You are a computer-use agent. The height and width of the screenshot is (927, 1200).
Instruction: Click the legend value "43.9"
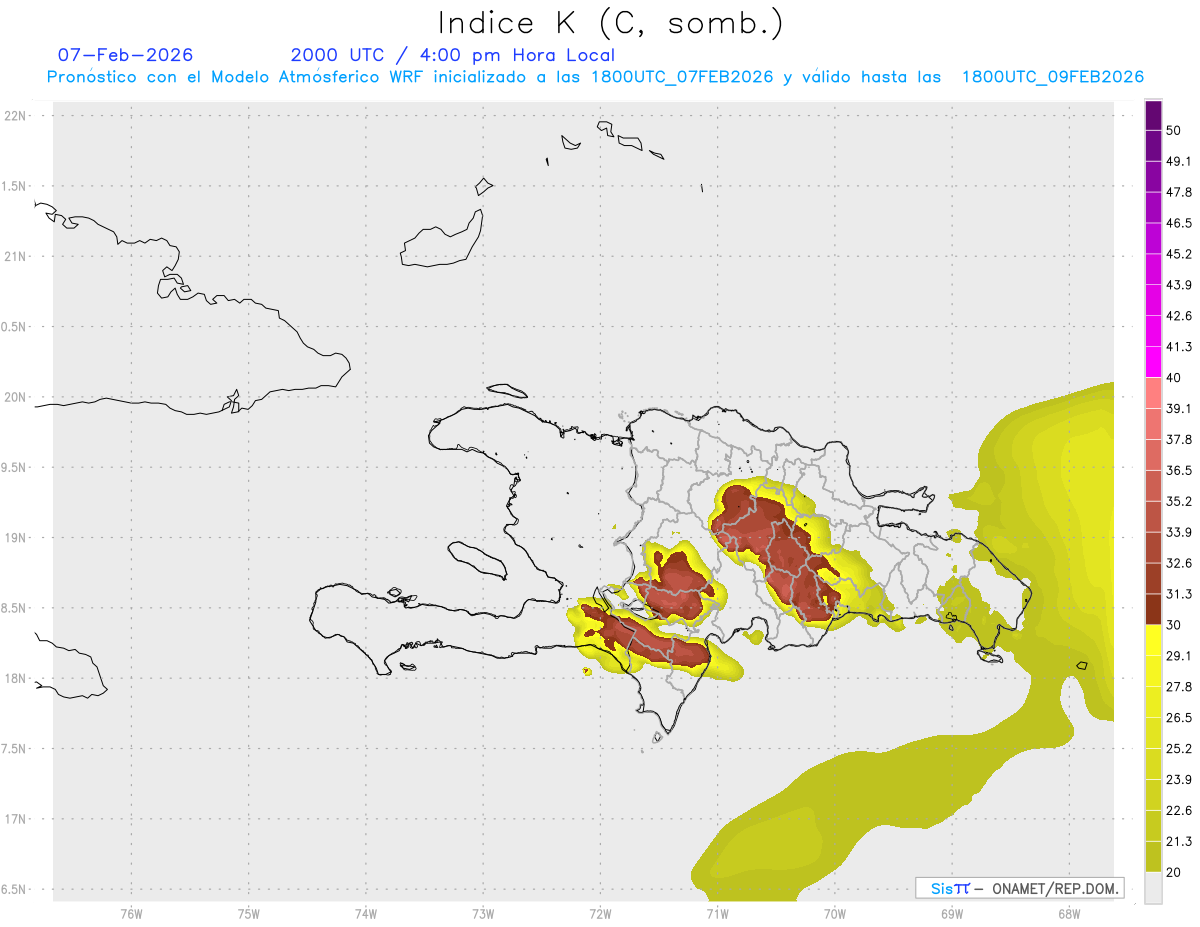pyautogui.click(x=1180, y=286)
